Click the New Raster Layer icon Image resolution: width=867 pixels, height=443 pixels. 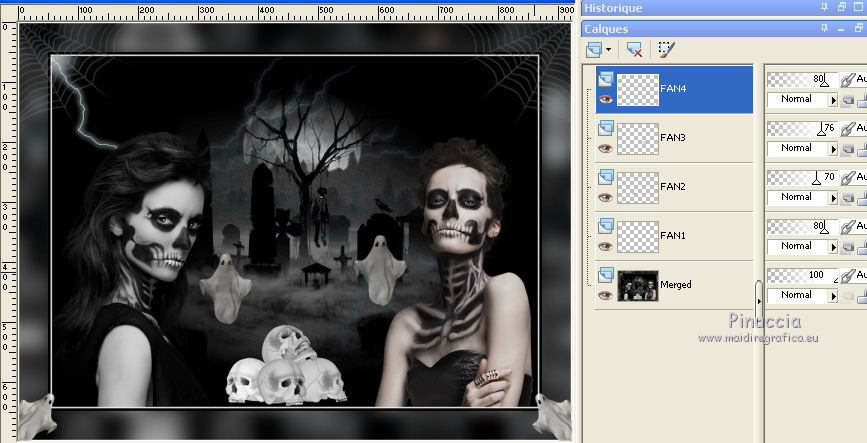(594, 50)
